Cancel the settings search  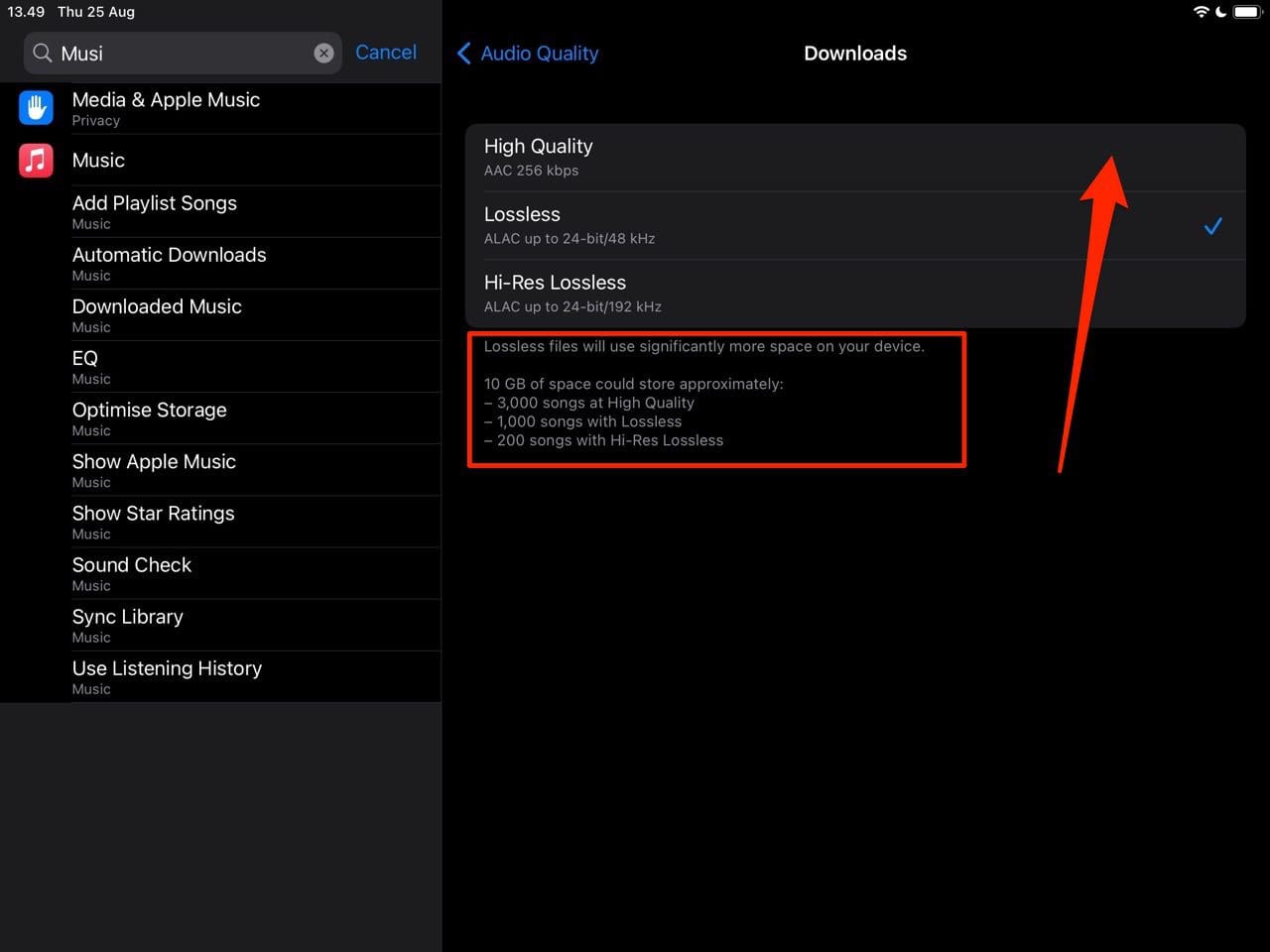point(386,53)
